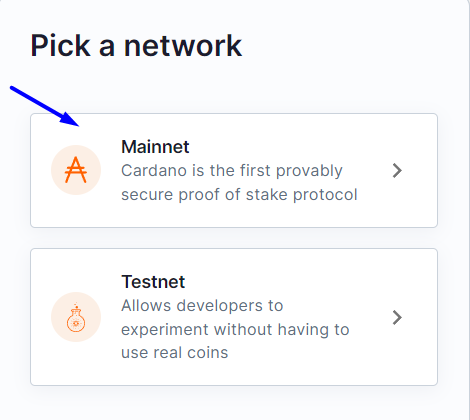Click the Testnet flask icon
This screenshot has height=420, width=470.
tap(76, 318)
